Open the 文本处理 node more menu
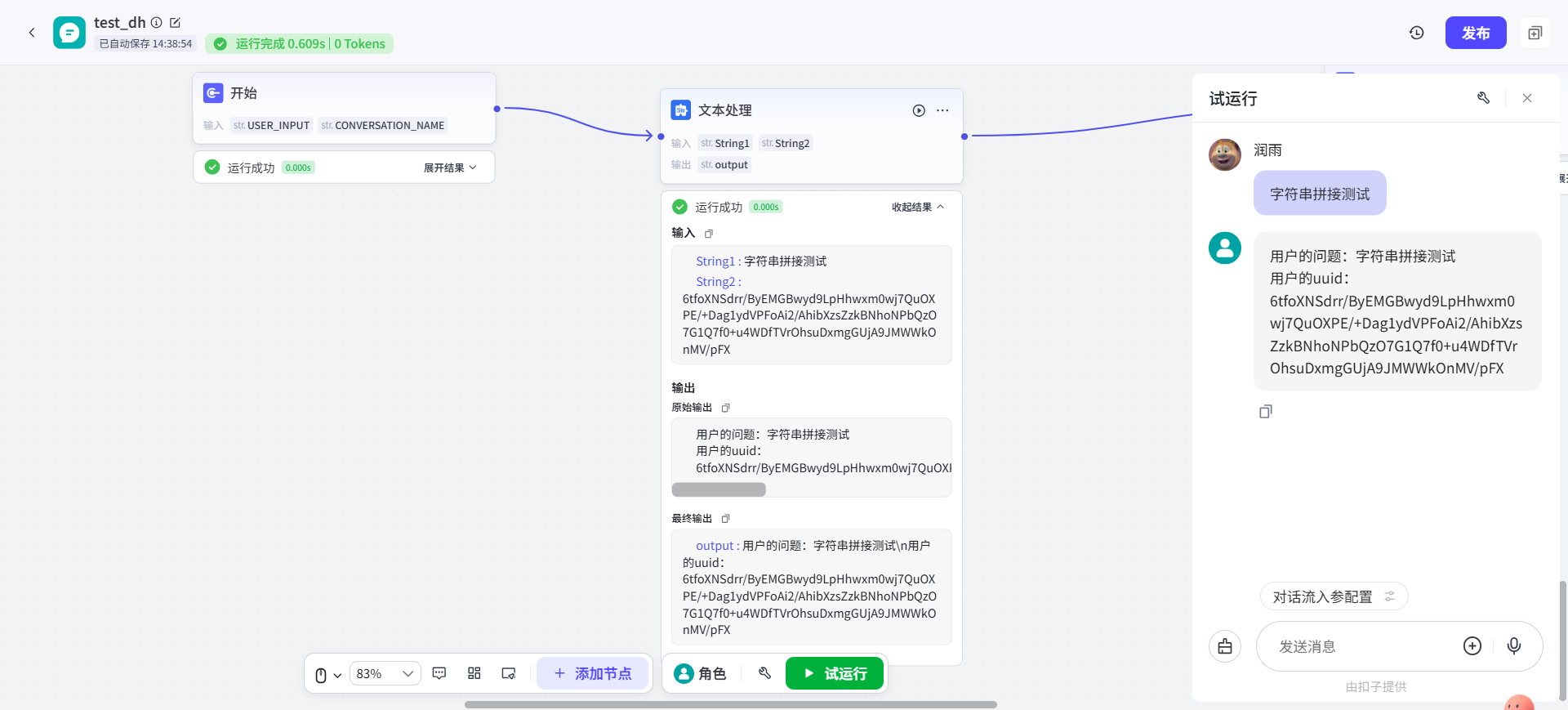Viewport: 1568px width, 710px height. click(942, 110)
